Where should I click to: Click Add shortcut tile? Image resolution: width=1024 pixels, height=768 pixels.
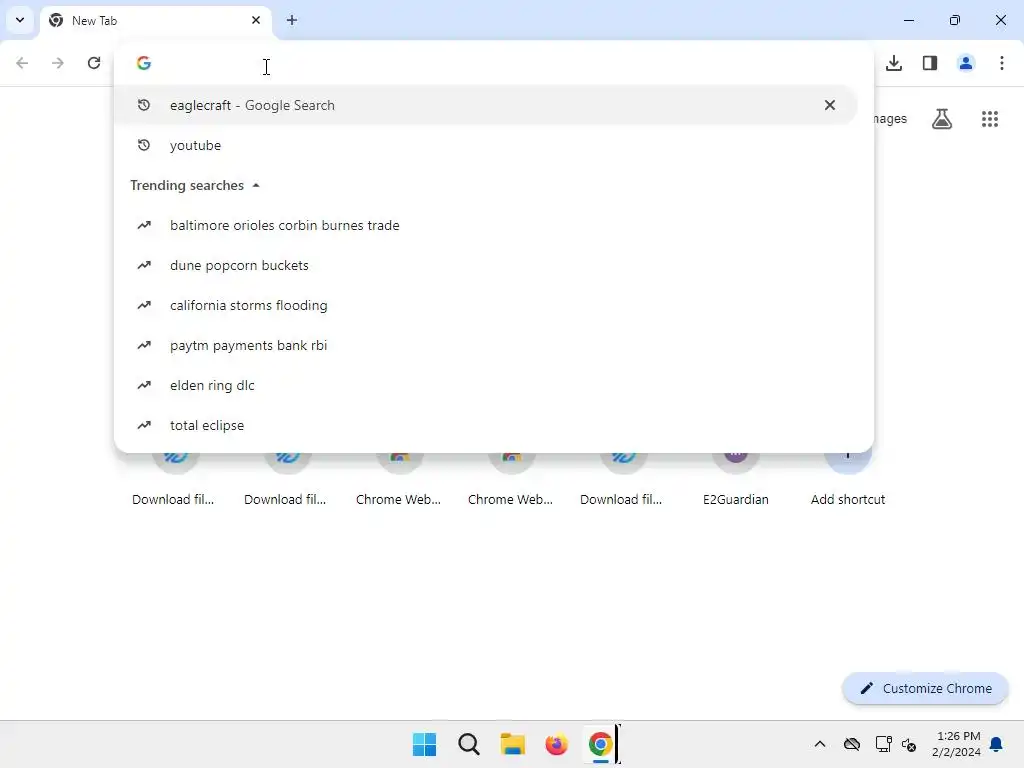pos(848,480)
